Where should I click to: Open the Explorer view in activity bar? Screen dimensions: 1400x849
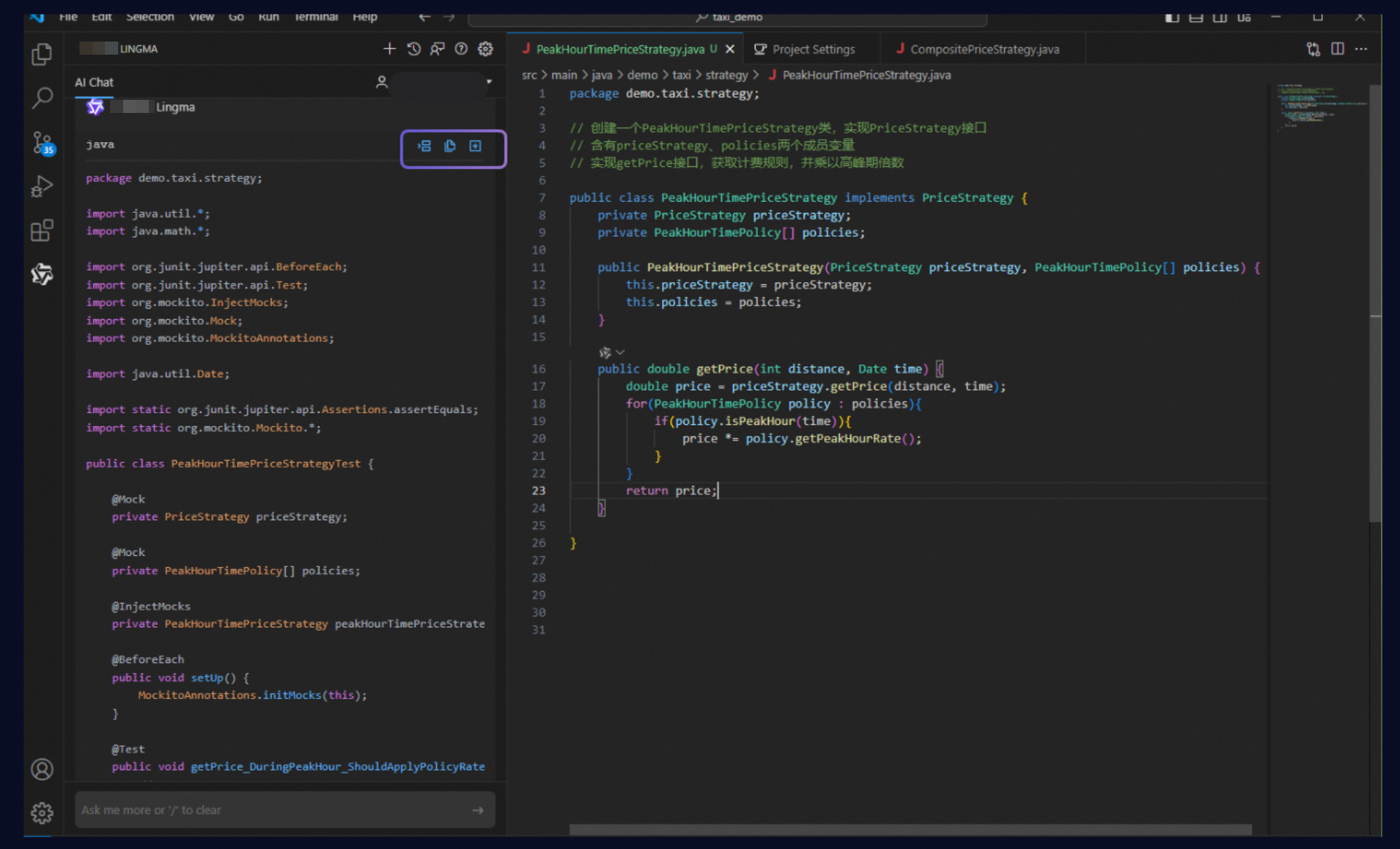[x=42, y=54]
